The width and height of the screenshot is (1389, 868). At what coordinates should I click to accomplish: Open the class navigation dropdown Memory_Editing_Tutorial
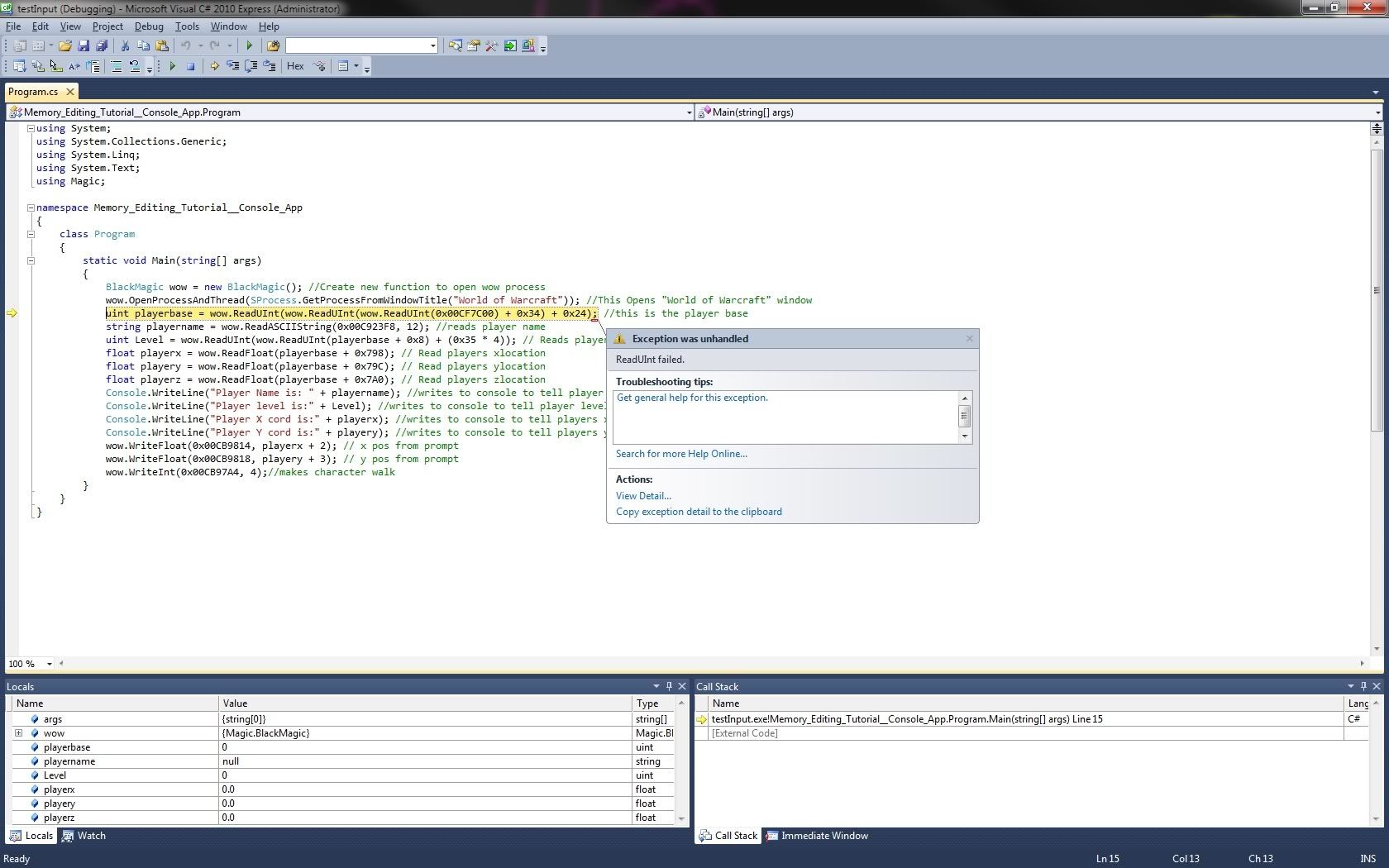click(689, 112)
